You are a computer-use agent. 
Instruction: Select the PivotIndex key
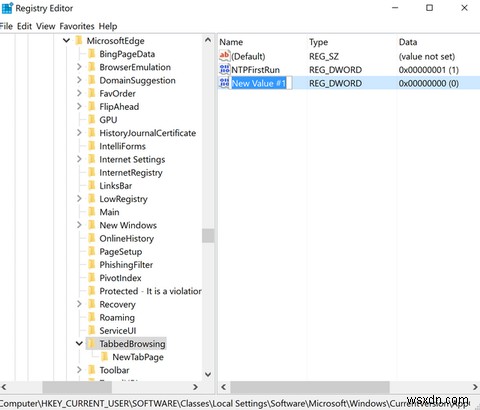coord(120,278)
